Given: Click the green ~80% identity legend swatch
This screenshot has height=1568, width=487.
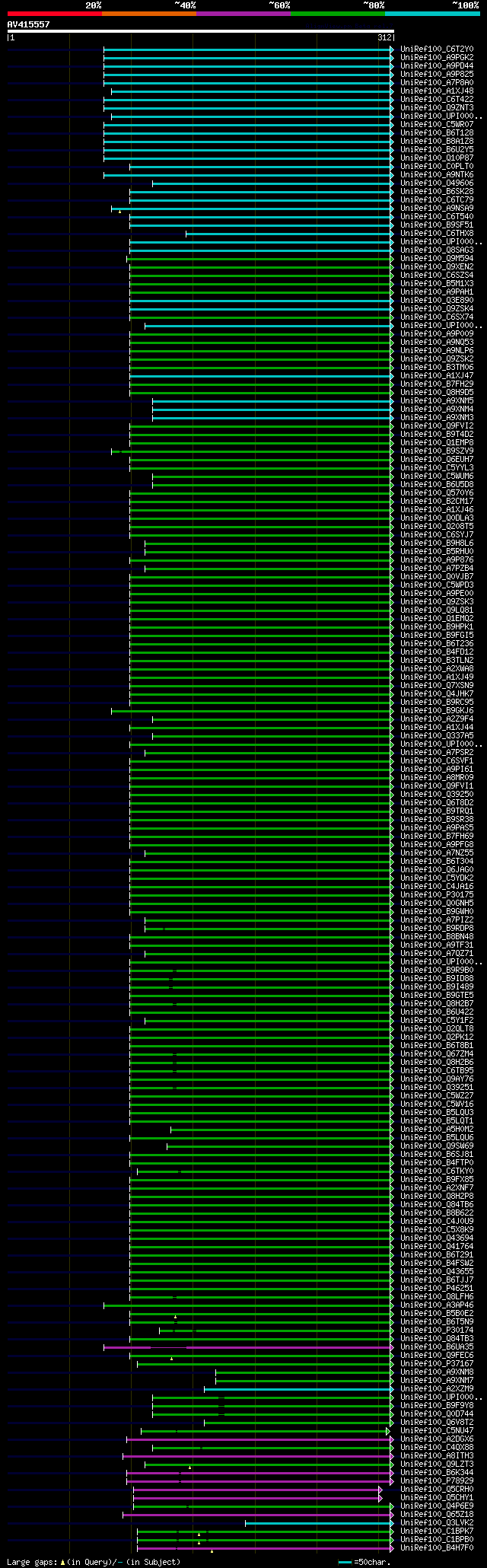Looking at the screenshot, I should pos(338,14).
